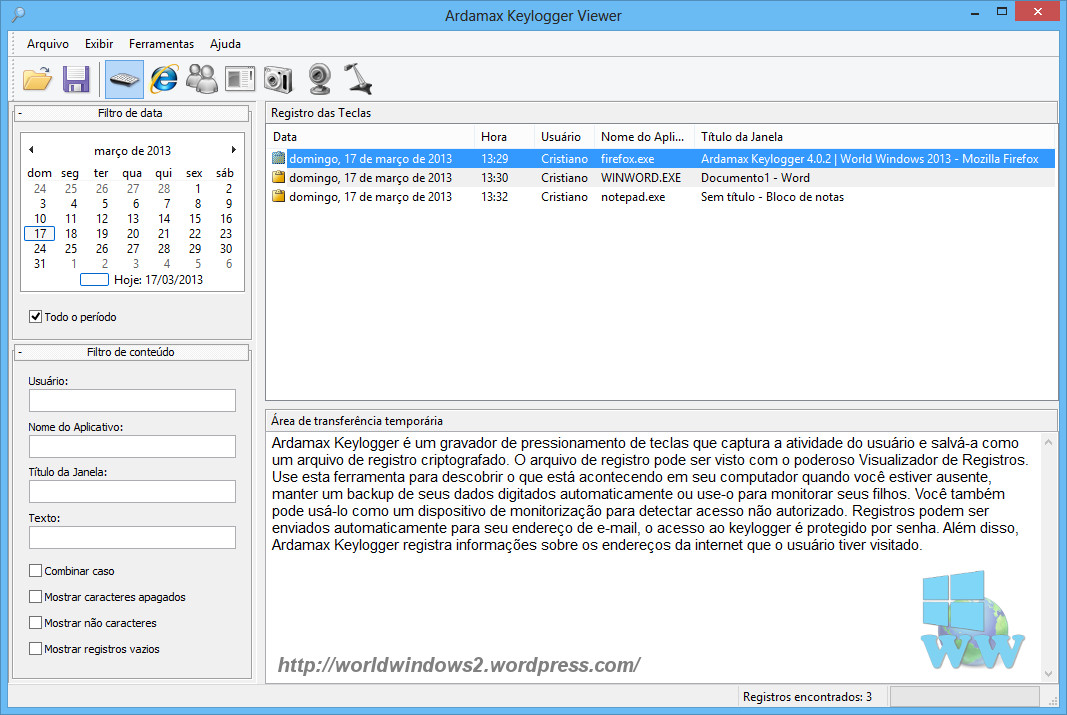The width and height of the screenshot is (1067, 715).
Task: Open a log file with folder icon
Action: pos(37,79)
